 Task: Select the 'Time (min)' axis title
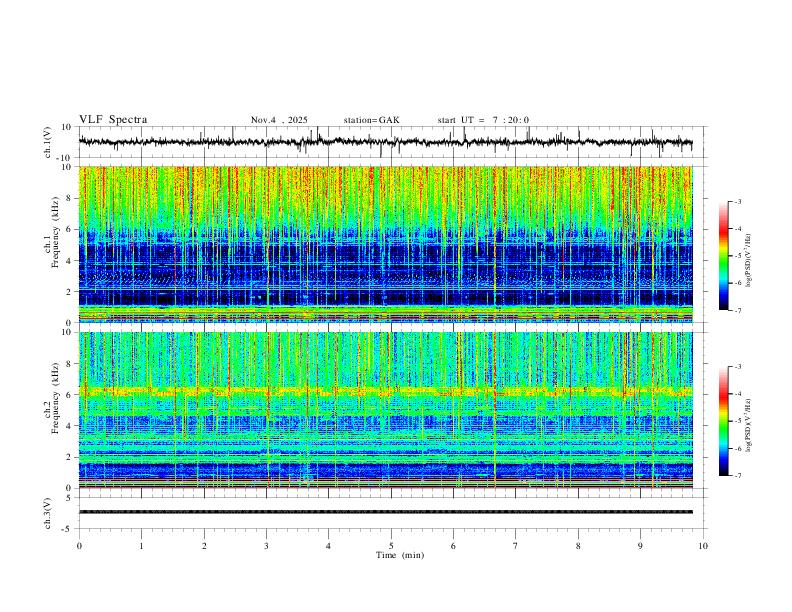[x=400, y=555]
